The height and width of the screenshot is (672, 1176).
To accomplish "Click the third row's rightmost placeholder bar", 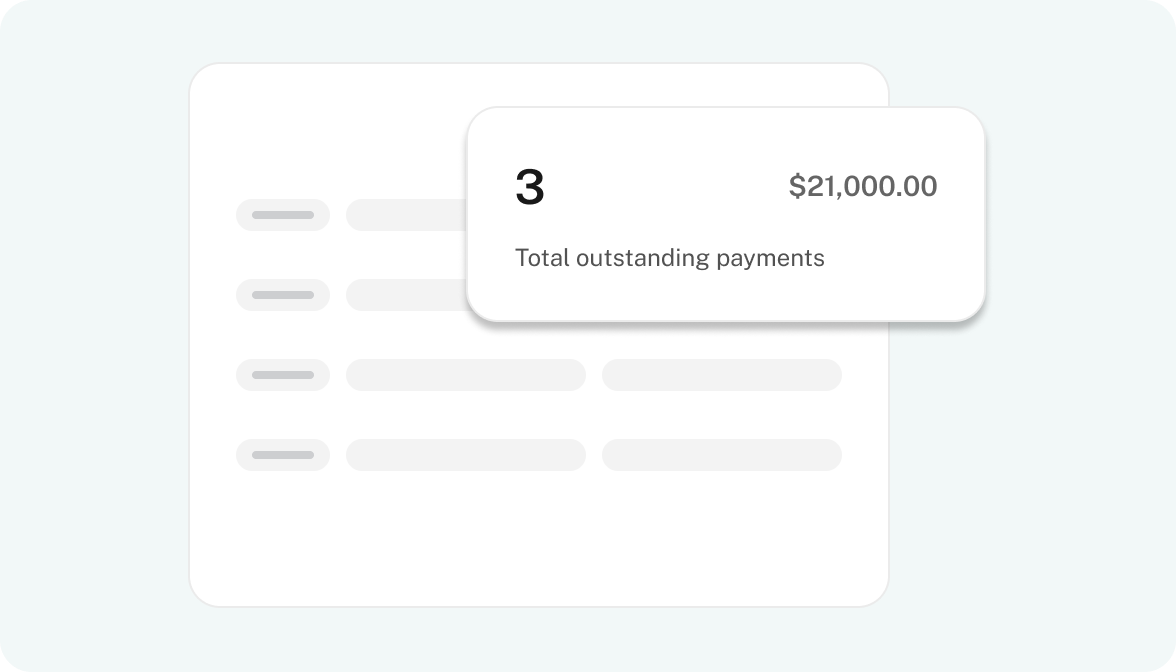I will pos(722,375).
